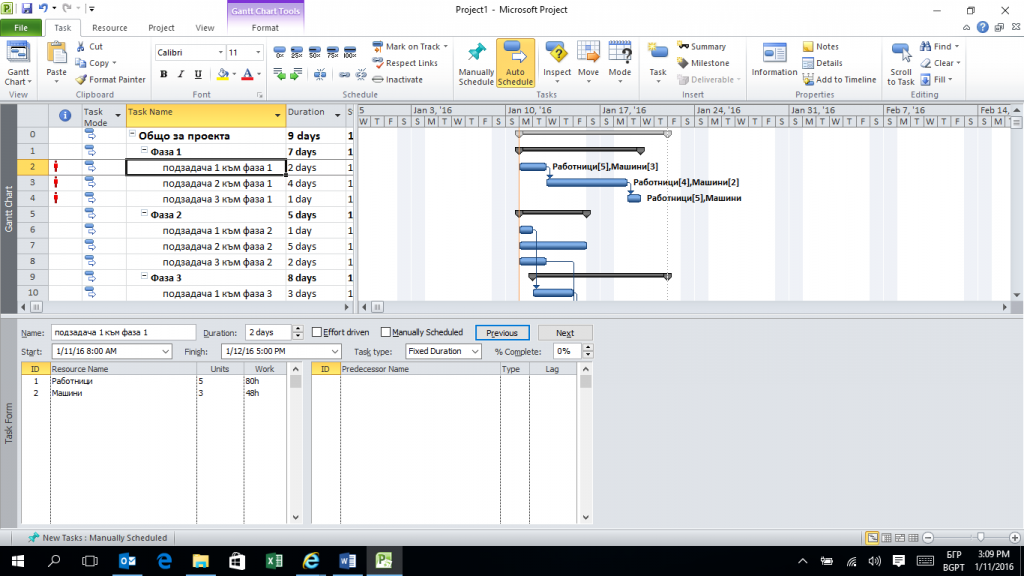Toggle the Effort driven checkbox
This screenshot has height=576, width=1024.
(317, 332)
